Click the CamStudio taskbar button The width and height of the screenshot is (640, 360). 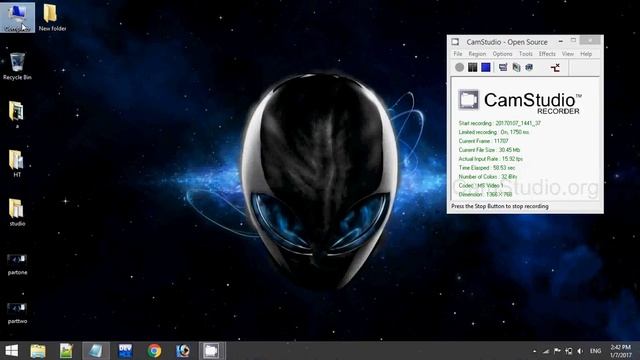(211, 351)
